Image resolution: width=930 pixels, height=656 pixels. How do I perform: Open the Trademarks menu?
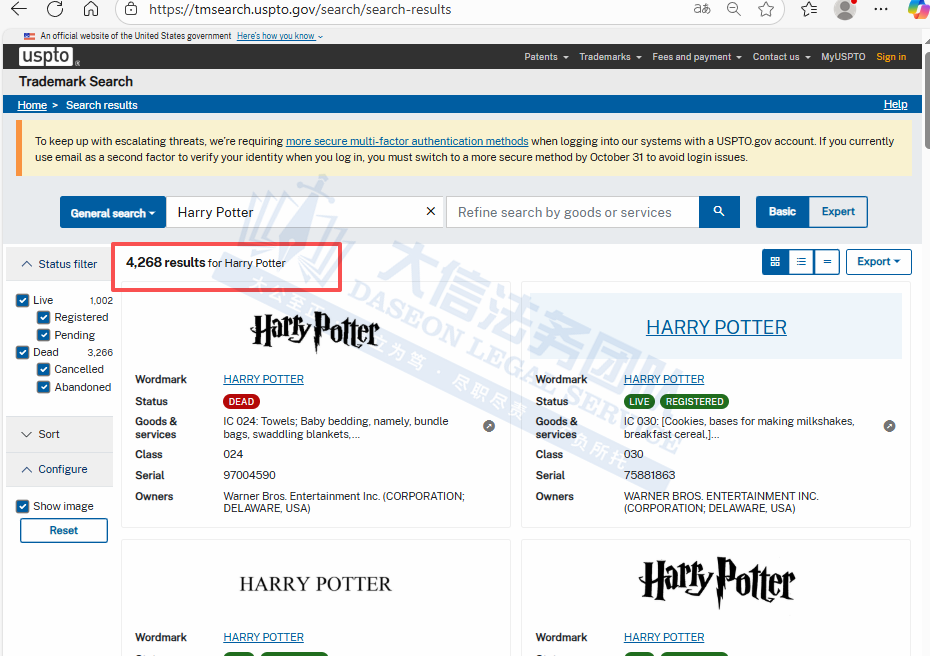tap(610, 57)
